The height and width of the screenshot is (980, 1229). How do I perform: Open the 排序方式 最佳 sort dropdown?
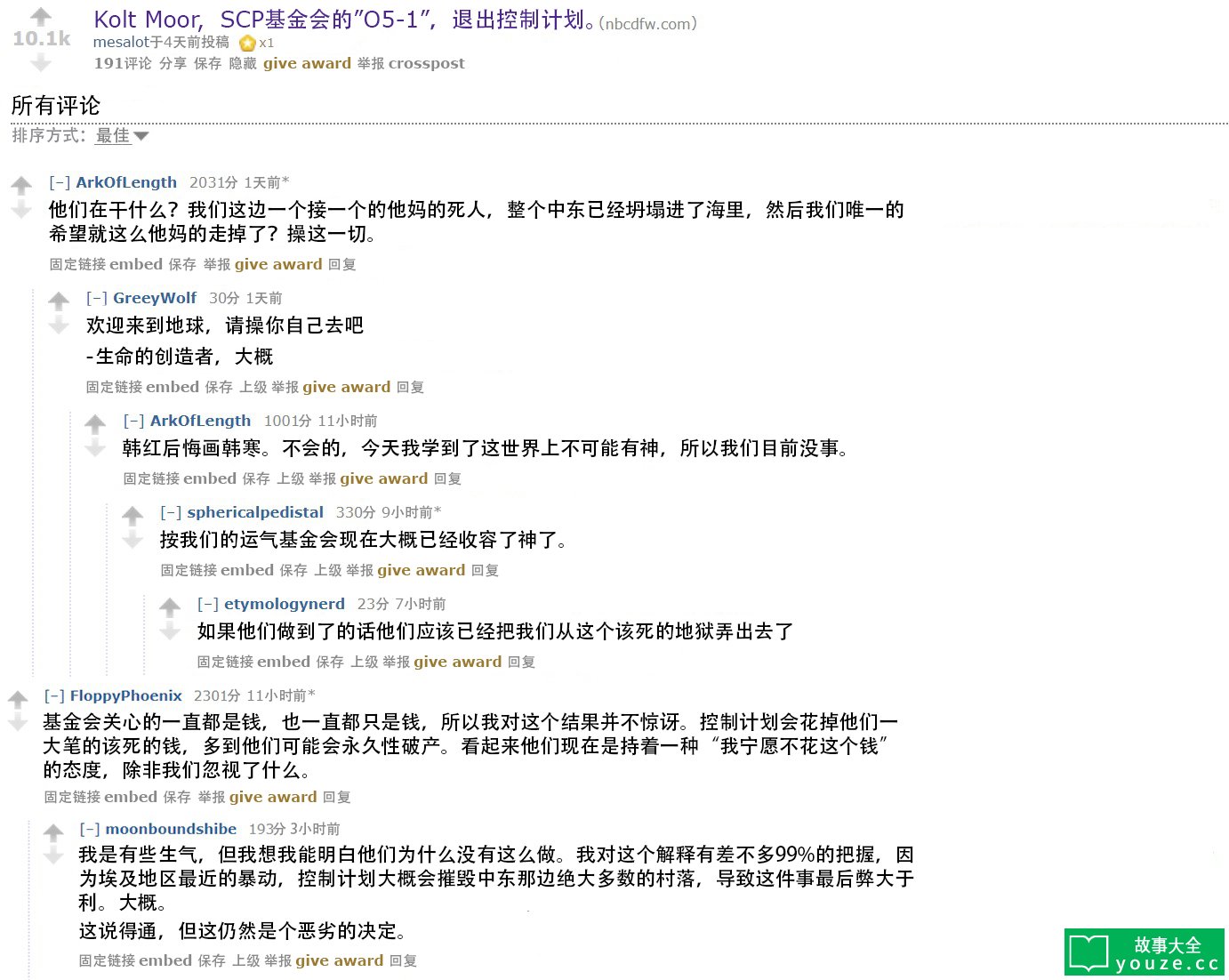click(122, 136)
